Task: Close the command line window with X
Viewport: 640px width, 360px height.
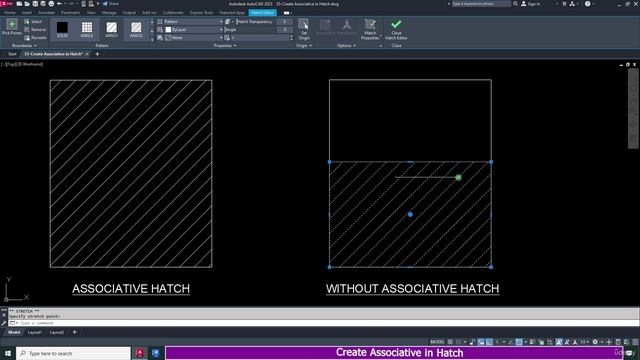Action: [4, 315]
